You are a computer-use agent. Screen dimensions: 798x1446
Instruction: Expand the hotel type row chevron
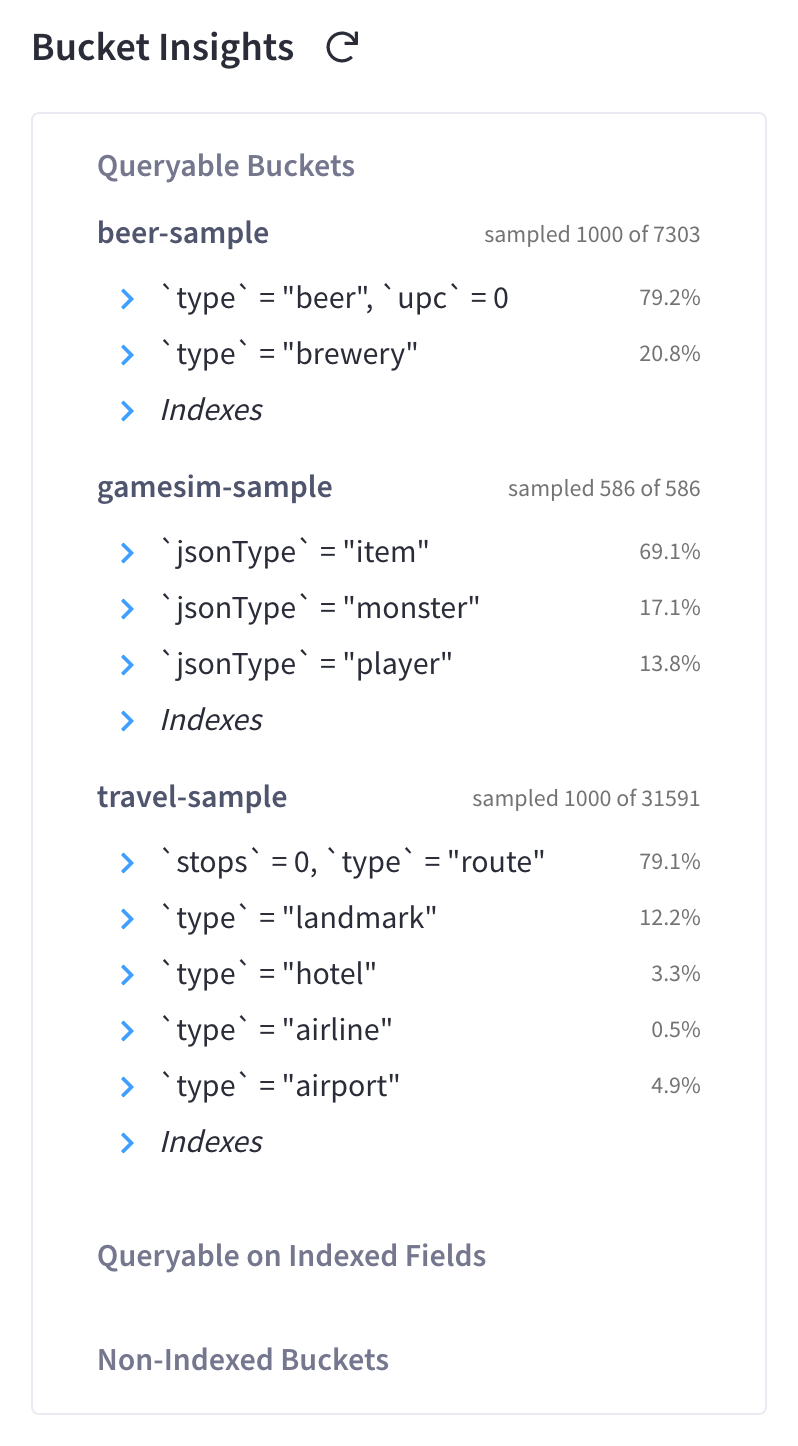click(127, 974)
